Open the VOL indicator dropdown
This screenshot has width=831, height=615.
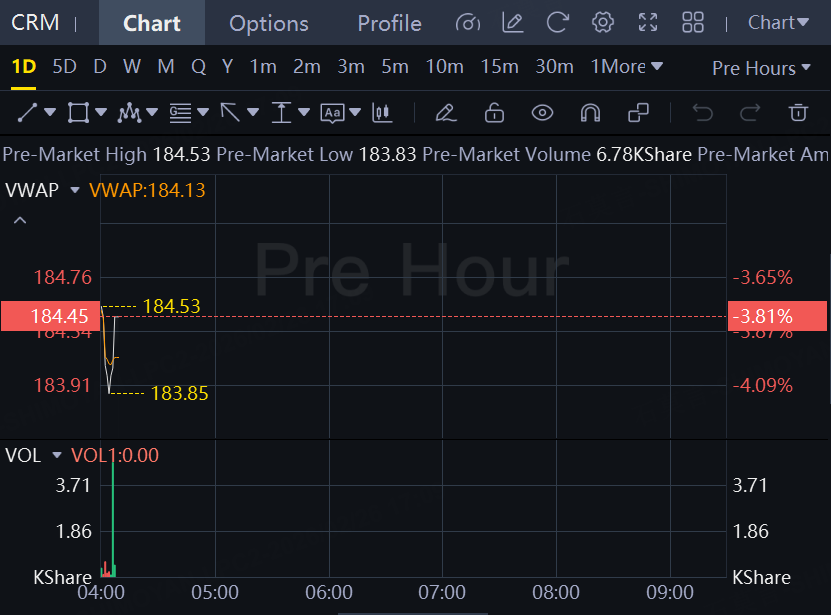(57, 455)
